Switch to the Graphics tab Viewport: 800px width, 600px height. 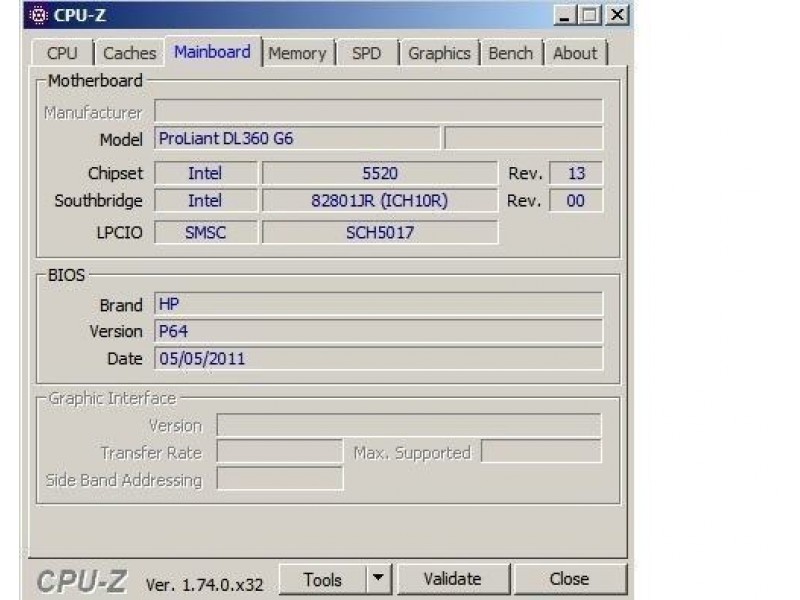[439, 53]
